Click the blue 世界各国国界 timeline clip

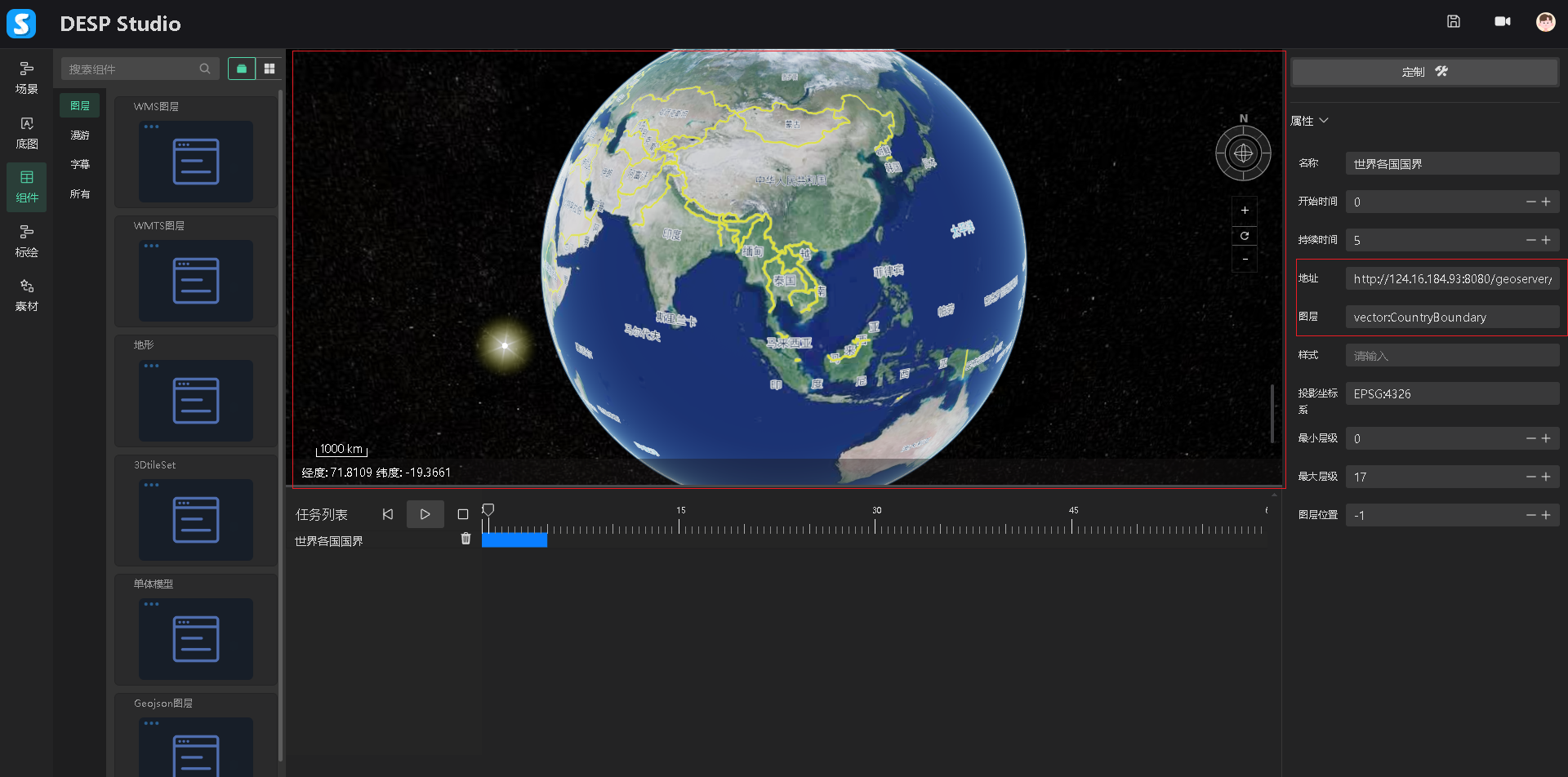click(x=514, y=539)
